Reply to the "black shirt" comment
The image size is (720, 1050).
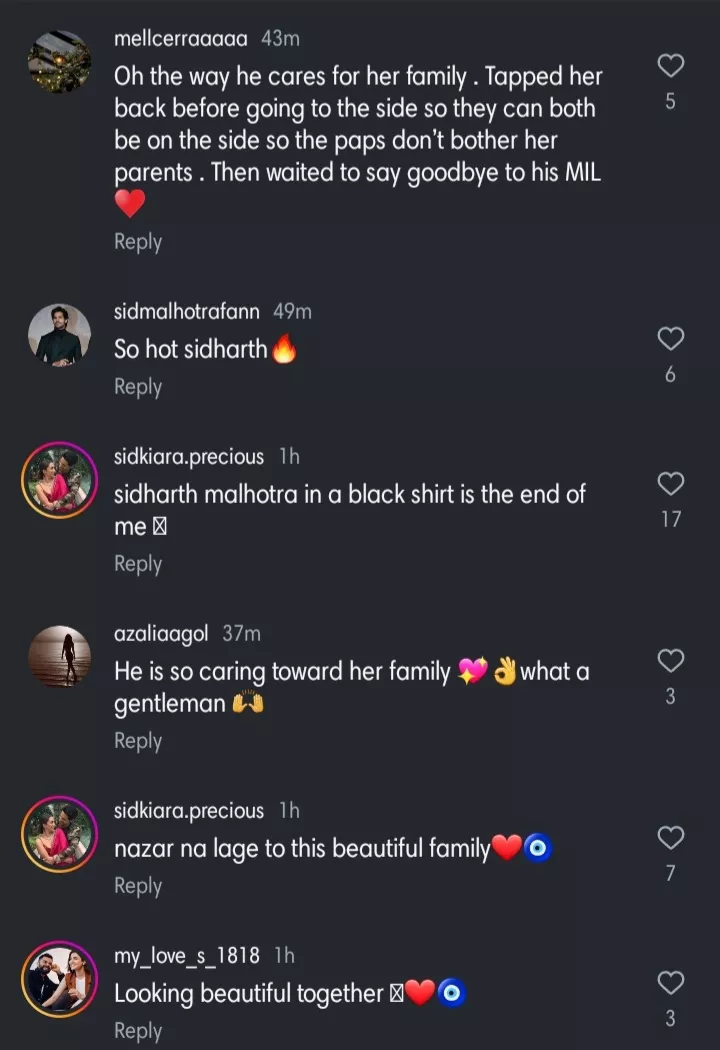138,564
